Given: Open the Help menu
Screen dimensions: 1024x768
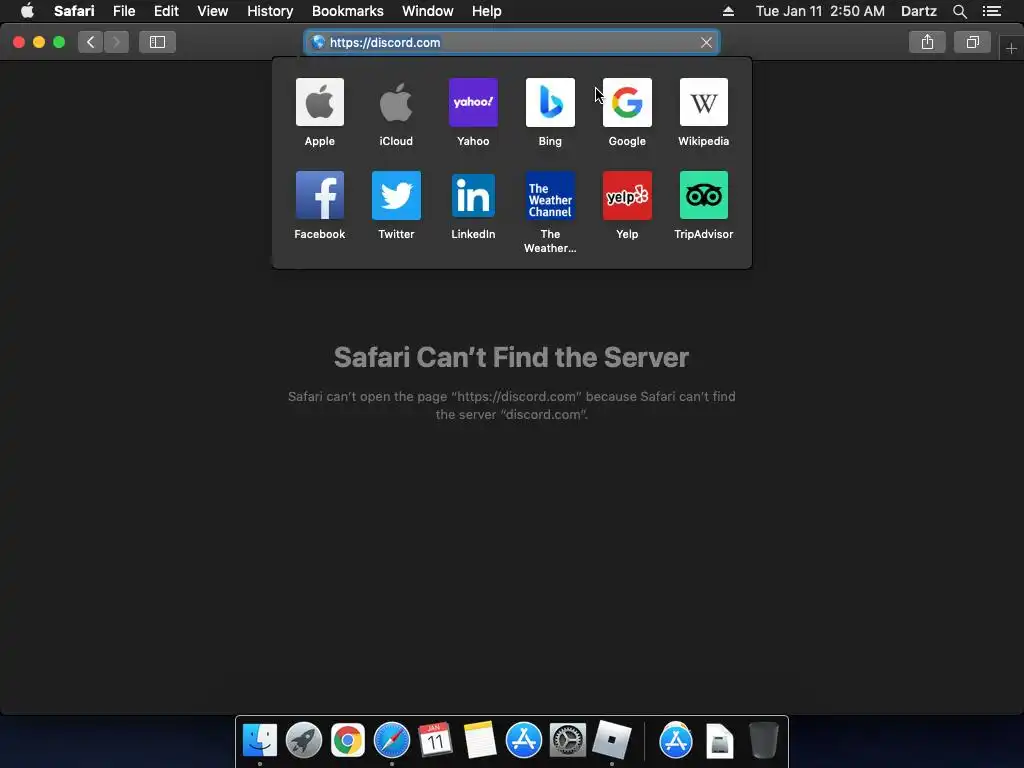Looking at the screenshot, I should (x=487, y=11).
